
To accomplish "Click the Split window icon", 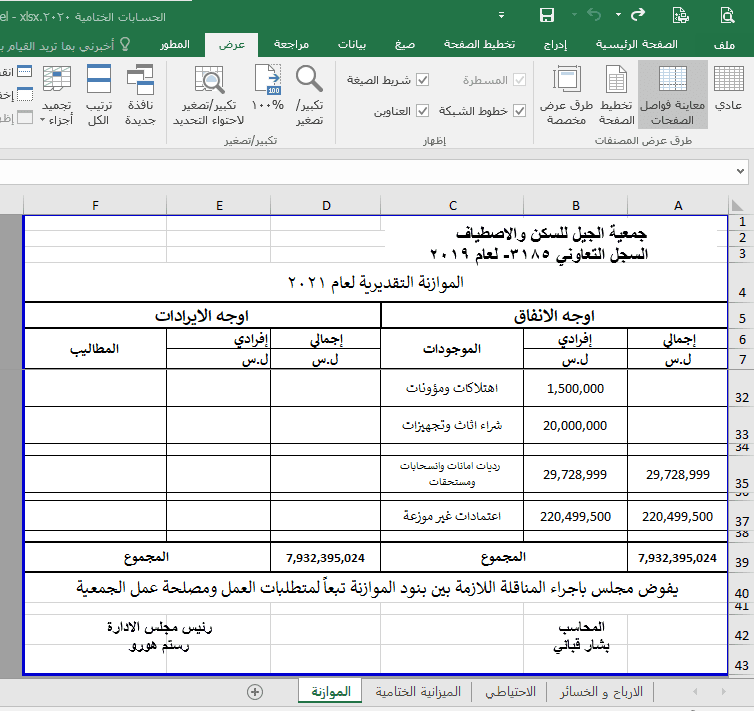I will tap(25, 72).
